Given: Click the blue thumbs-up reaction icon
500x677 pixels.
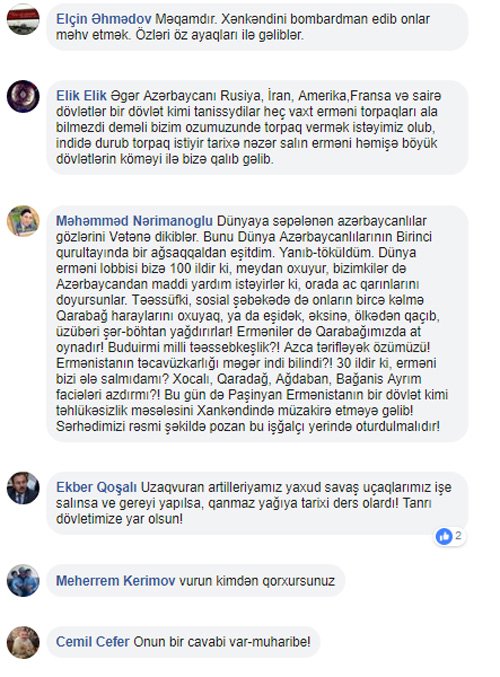Looking at the screenshot, I should pos(443,537).
